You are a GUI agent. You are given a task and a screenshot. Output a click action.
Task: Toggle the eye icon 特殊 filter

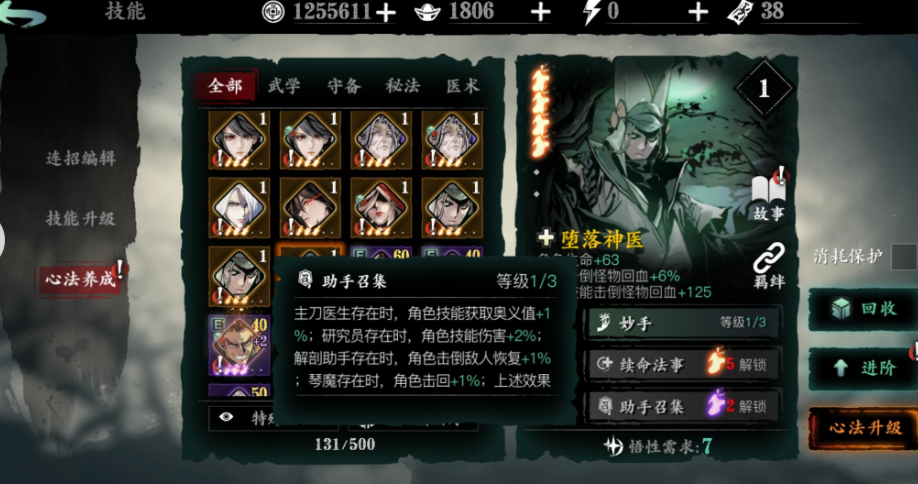(226, 417)
